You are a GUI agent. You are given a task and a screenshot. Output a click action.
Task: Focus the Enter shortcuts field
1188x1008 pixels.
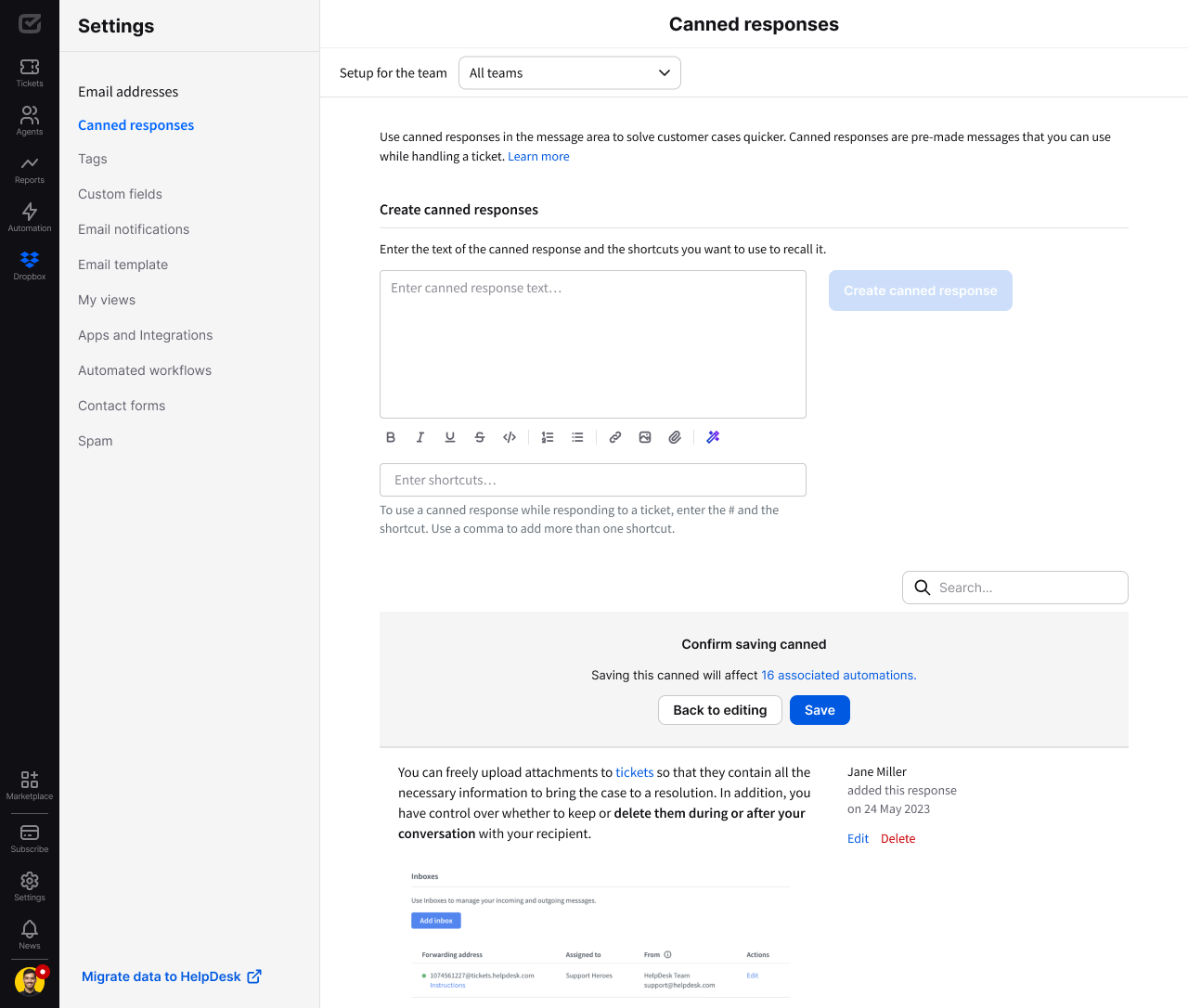click(593, 480)
